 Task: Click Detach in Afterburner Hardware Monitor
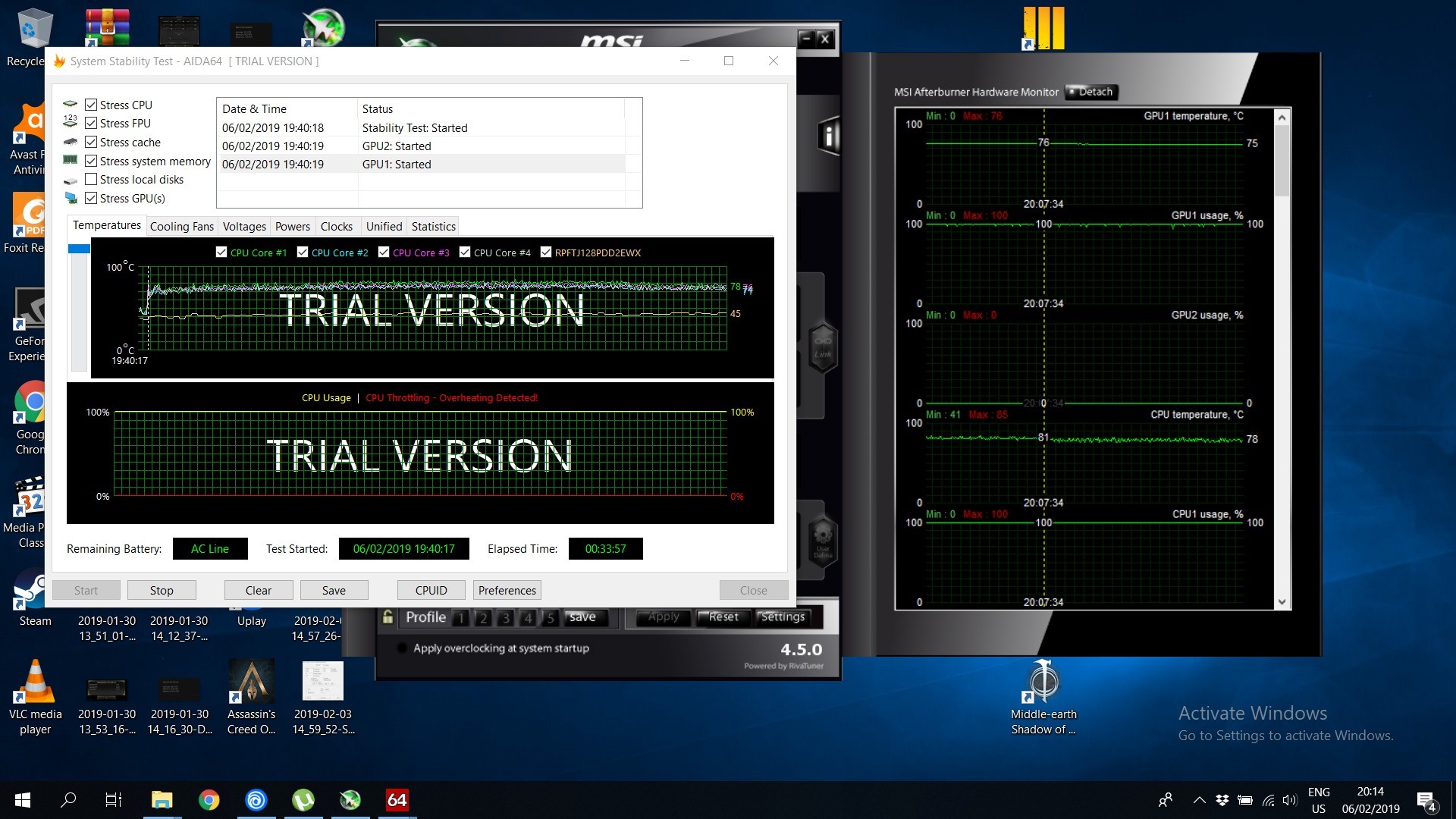(x=1091, y=92)
